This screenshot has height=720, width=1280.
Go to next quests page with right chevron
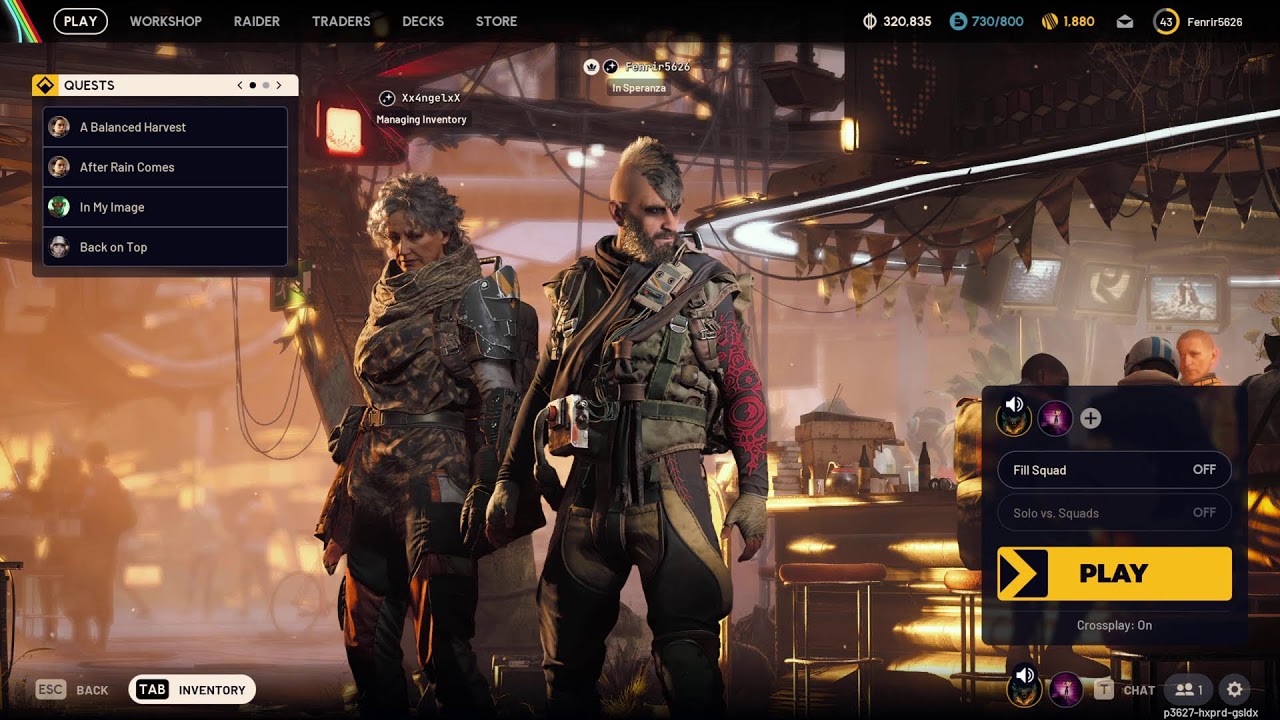[279, 85]
